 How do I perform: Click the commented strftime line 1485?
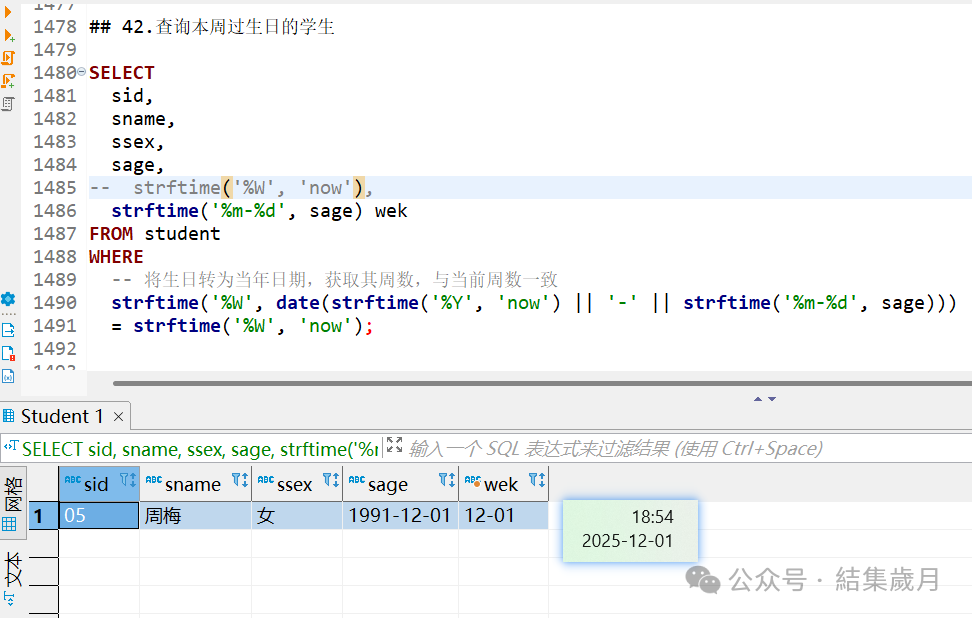(231, 188)
